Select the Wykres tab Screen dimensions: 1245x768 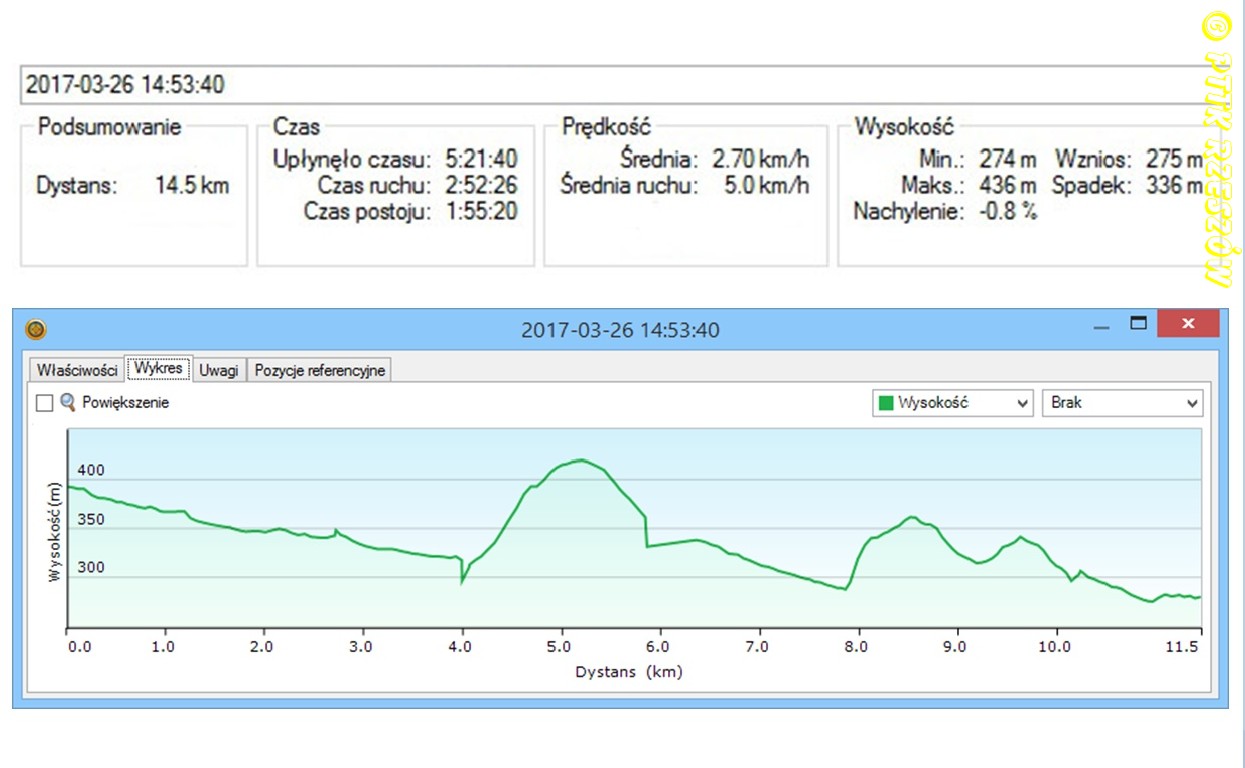point(159,369)
